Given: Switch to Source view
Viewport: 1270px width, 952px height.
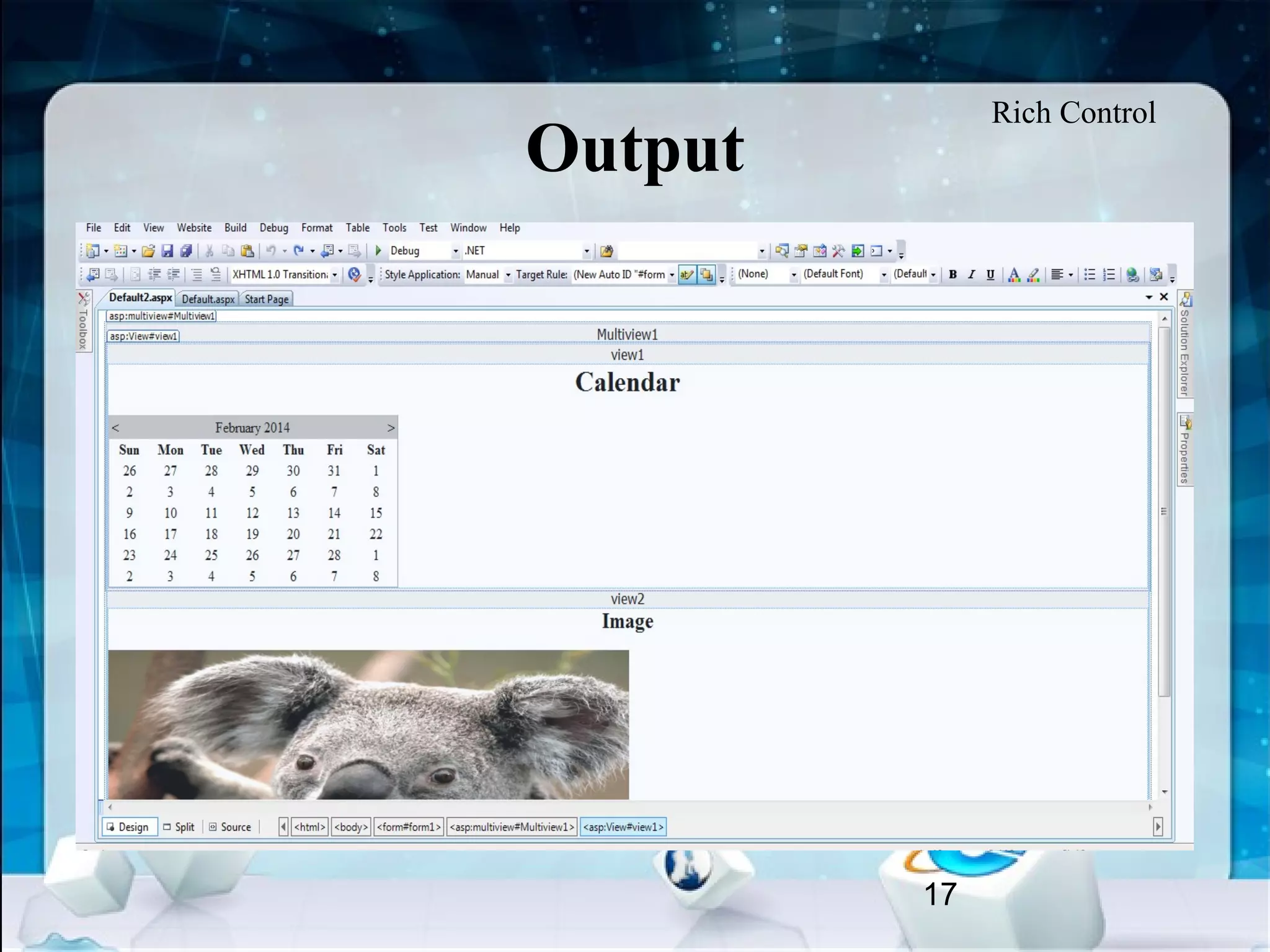Looking at the screenshot, I should pos(230,827).
